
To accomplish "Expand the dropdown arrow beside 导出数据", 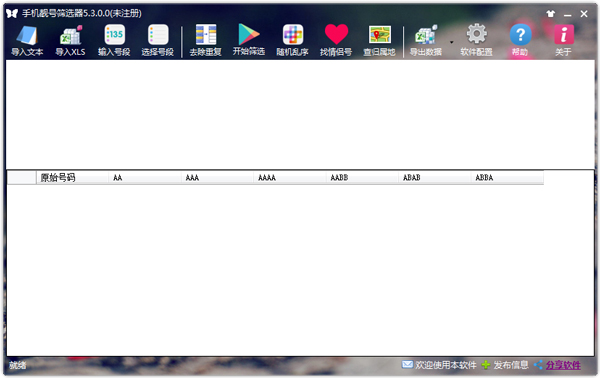I will (x=452, y=42).
